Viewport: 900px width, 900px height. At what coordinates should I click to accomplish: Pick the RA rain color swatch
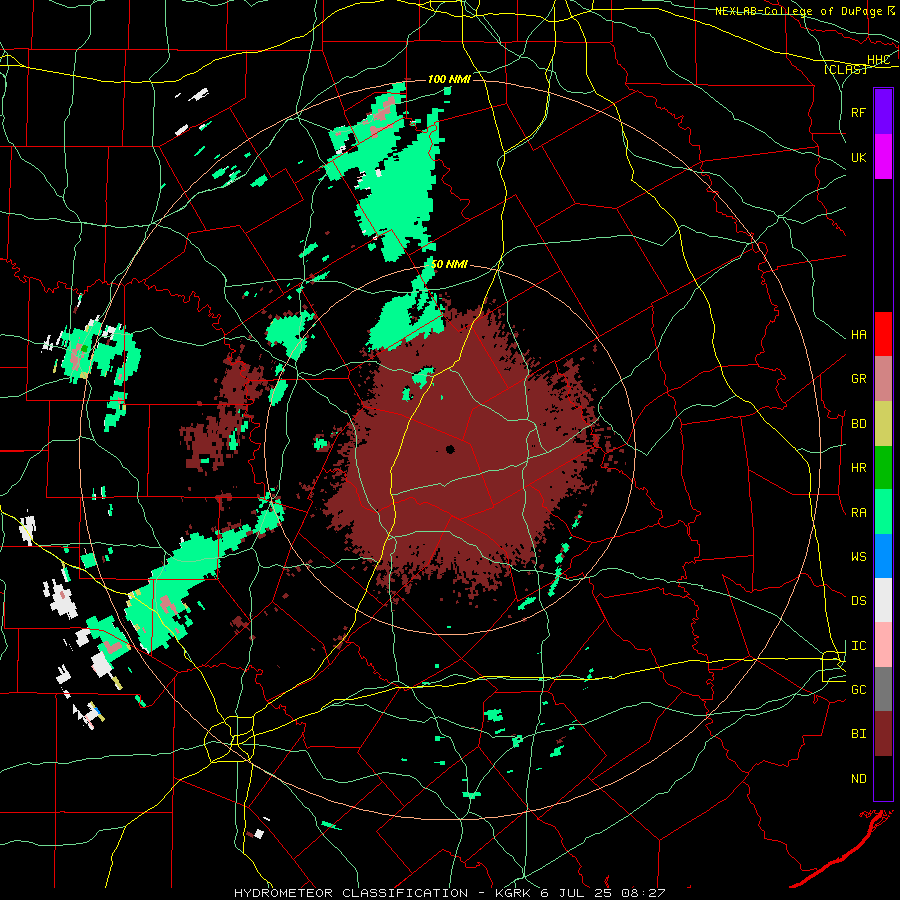tap(883, 512)
